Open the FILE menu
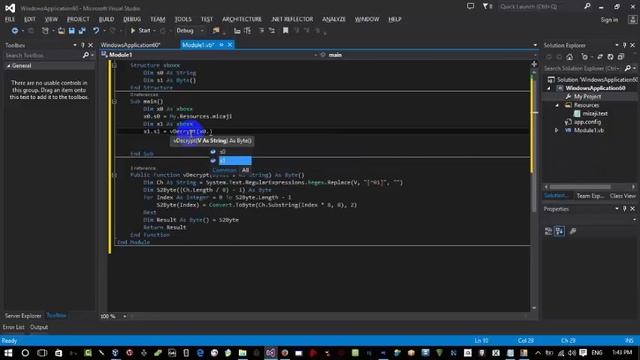 click(x=10, y=19)
